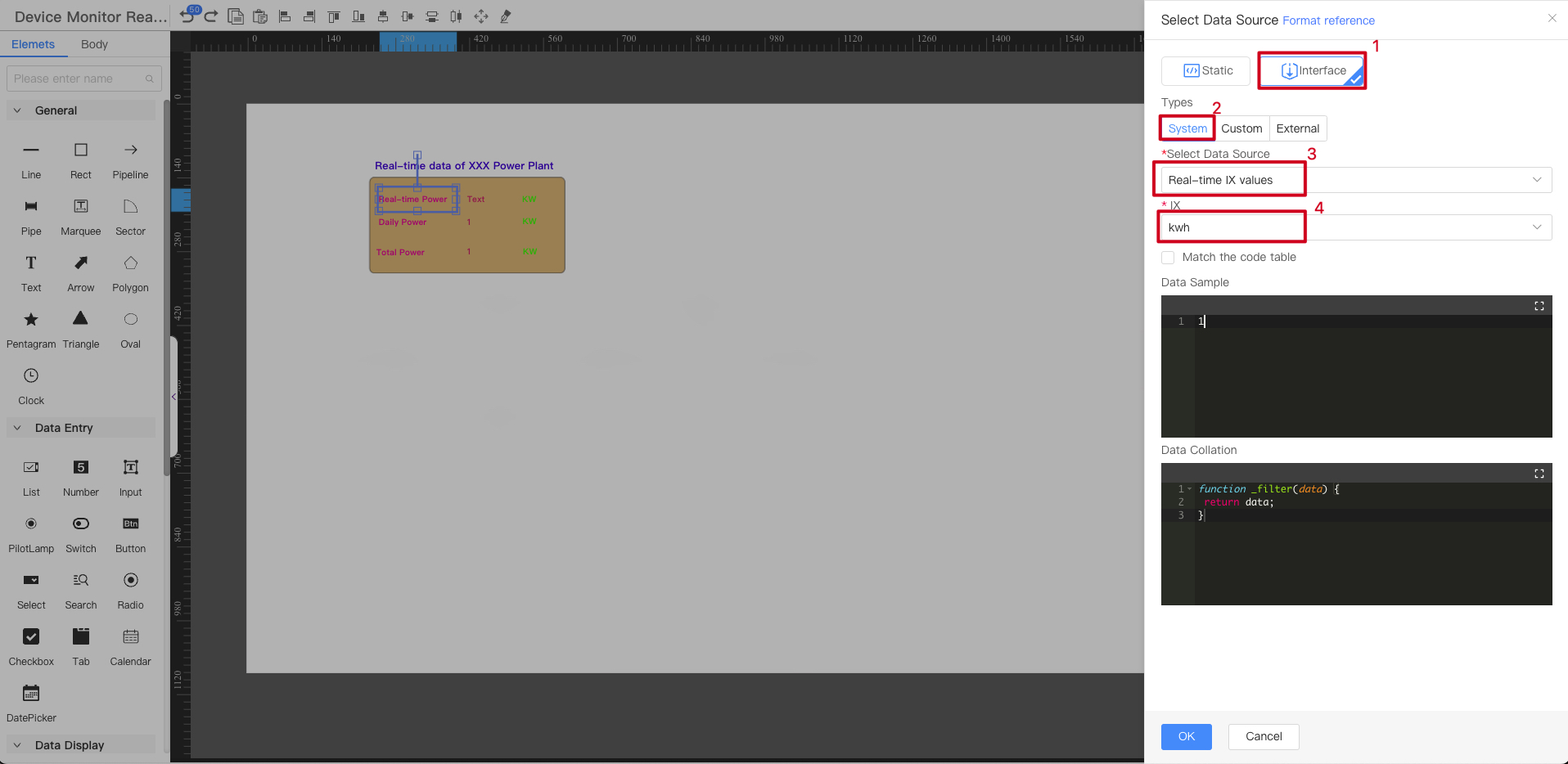
Task: Select the Pipeline element tool
Action: coord(129,160)
